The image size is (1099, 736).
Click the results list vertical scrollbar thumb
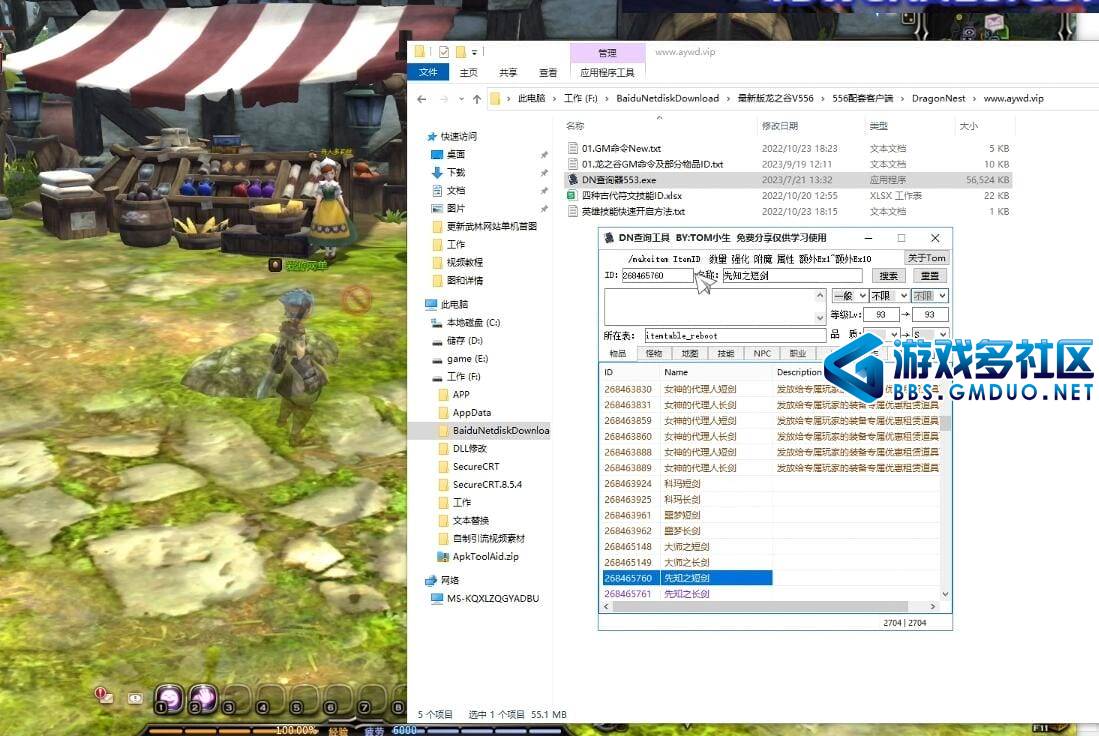tap(946, 423)
